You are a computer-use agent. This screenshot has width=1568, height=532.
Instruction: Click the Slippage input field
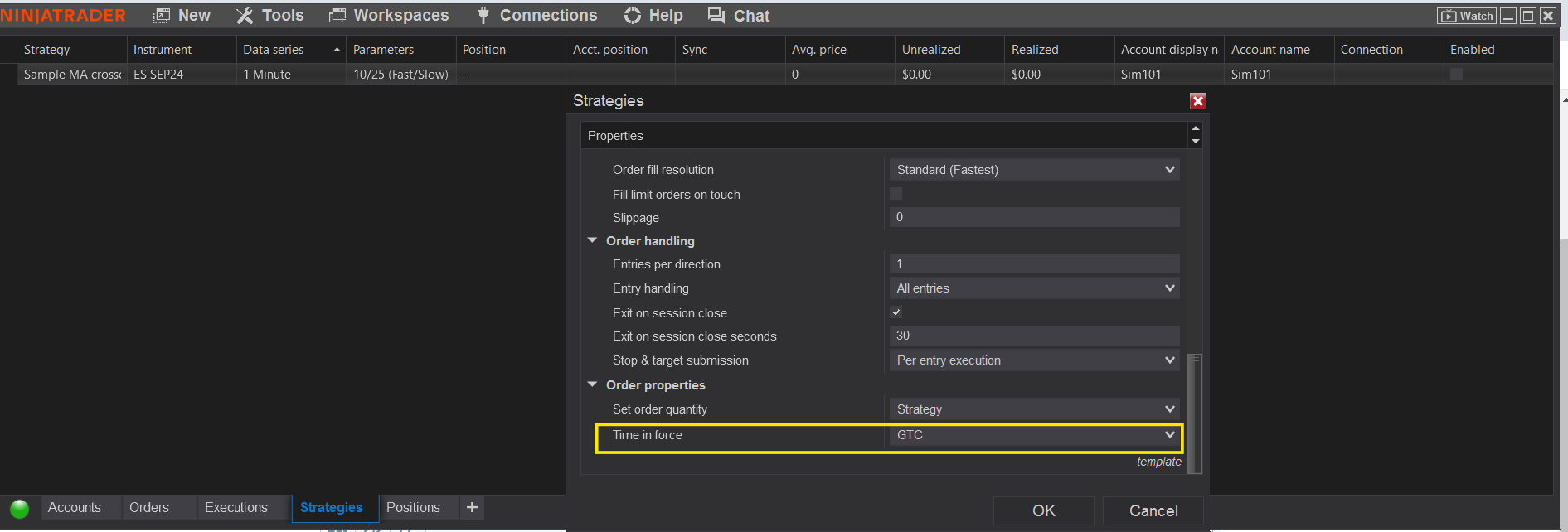coord(1034,217)
